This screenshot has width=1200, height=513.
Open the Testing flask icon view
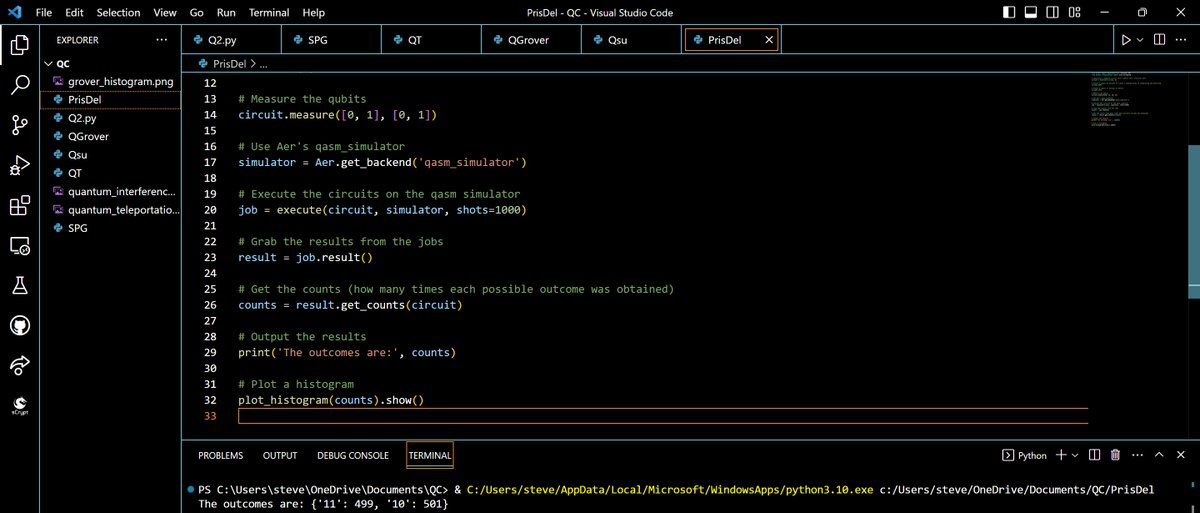click(x=20, y=286)
